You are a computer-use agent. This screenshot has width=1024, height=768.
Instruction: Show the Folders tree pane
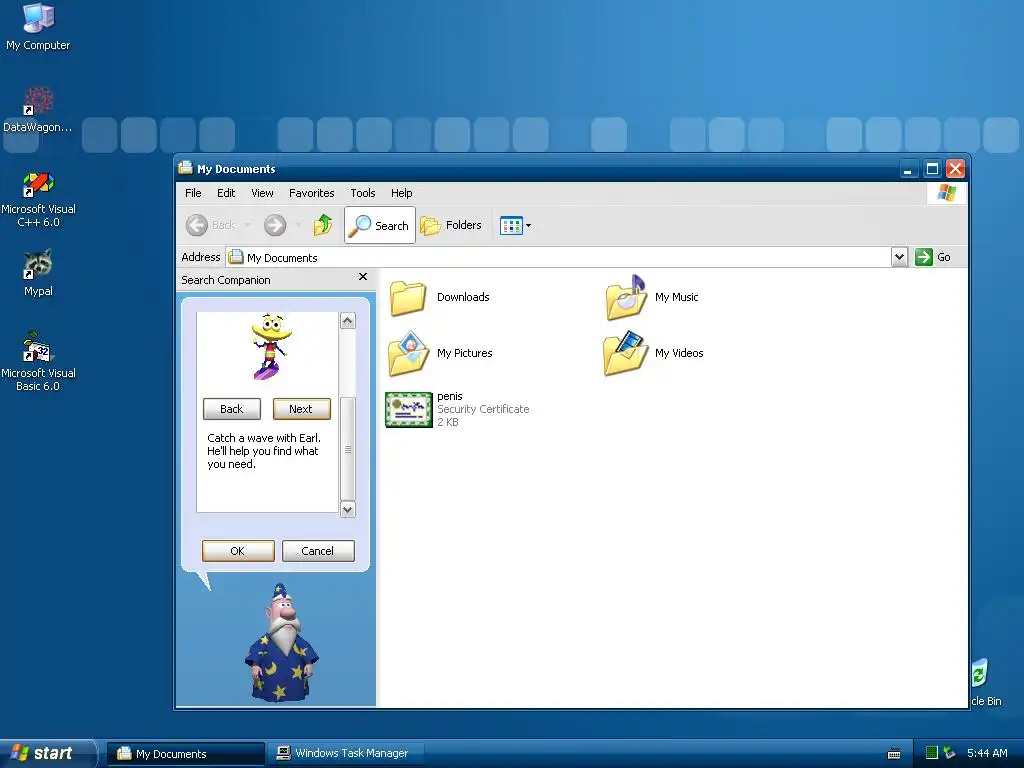point(451,225)
